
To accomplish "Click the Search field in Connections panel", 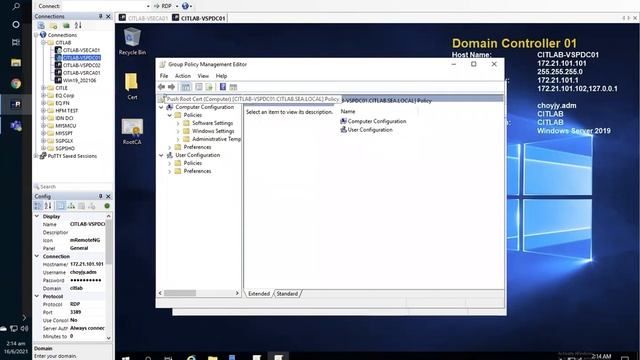I will pos(73,187).
